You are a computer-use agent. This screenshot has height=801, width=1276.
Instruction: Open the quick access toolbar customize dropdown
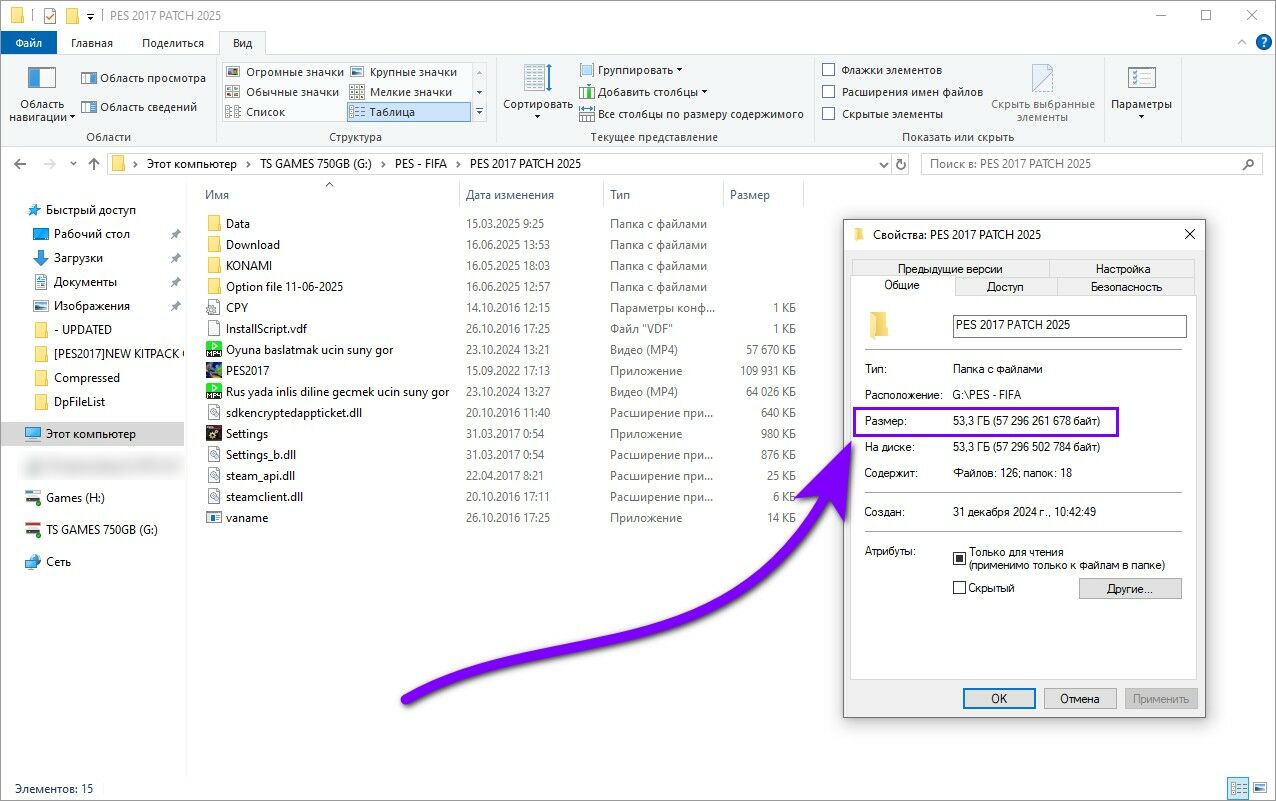tap(90, 16)
